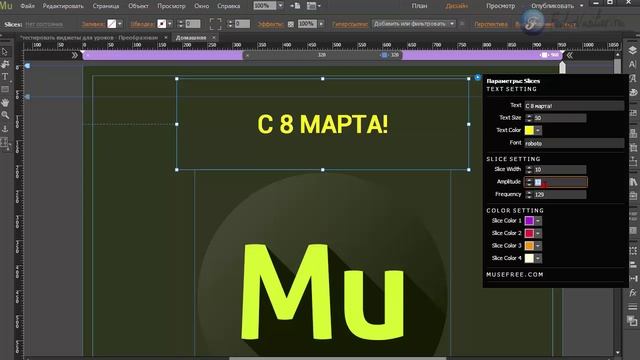Click the Обводка stroke link
Screen dimensions: 640x360
[143, 24]
